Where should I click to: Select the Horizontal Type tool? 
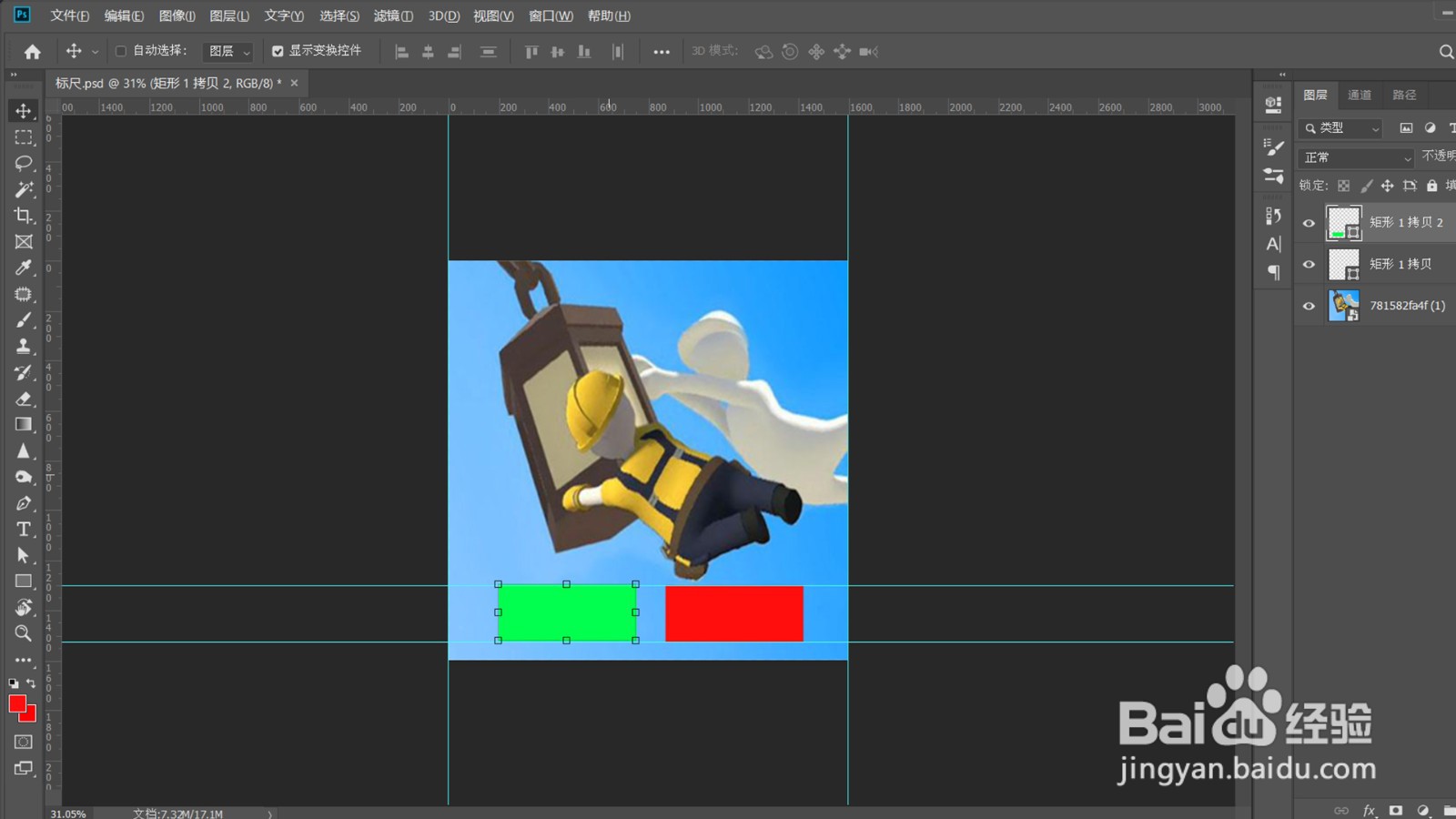pos(24,529)
